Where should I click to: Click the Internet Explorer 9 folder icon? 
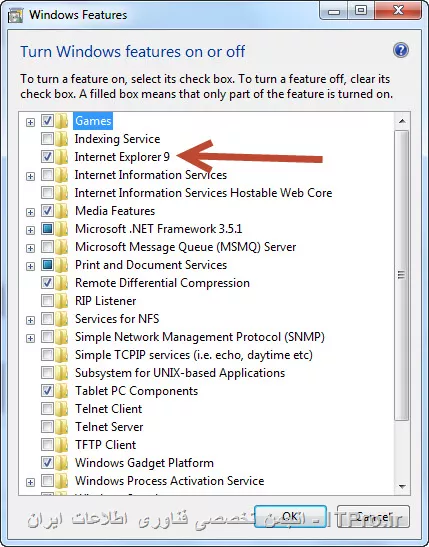[61, 157]
